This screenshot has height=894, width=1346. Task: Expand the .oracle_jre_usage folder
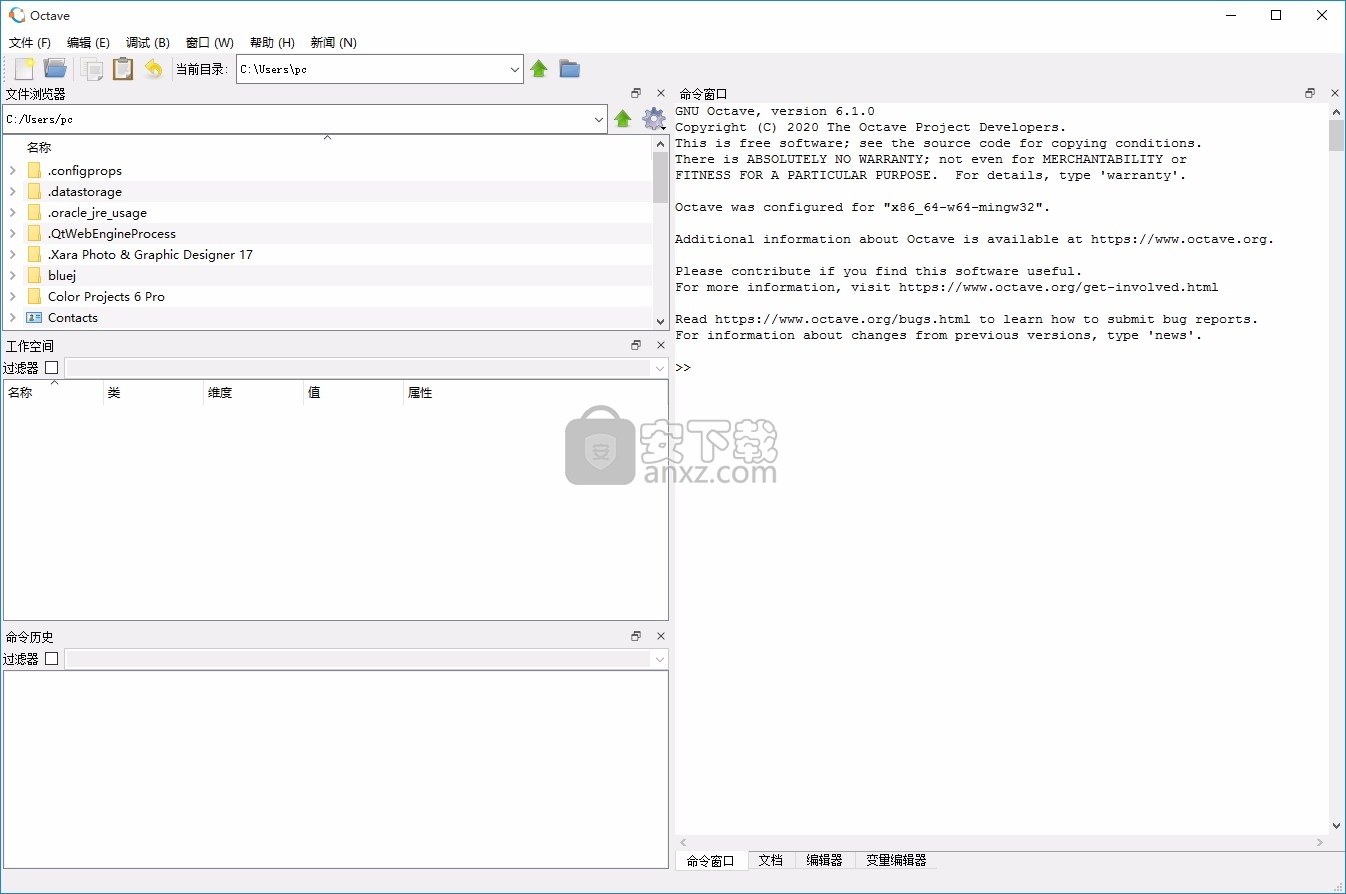click(x=12, y=213)
